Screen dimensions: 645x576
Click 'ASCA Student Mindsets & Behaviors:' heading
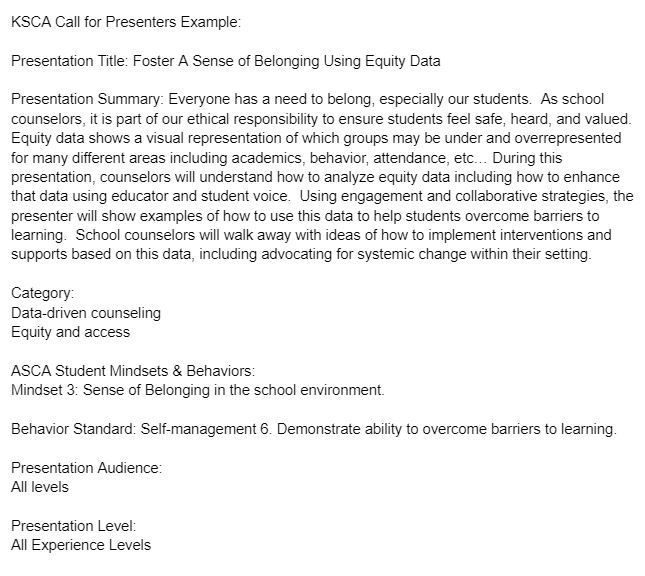(x=133, y=371)
